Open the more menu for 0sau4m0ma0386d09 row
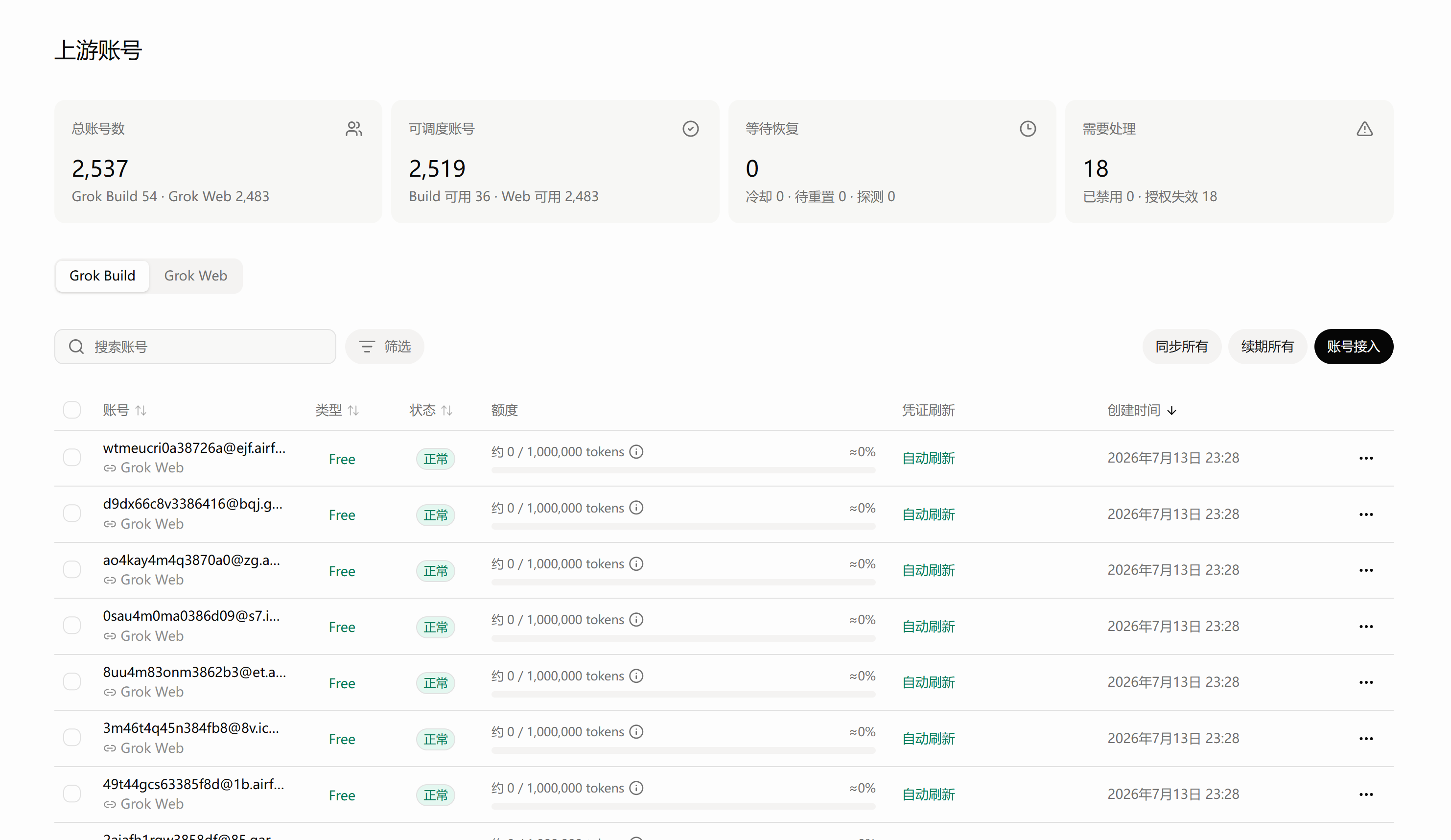Image resolution: width=1451 pixels, height=840 pixels. coord(1366,627)
